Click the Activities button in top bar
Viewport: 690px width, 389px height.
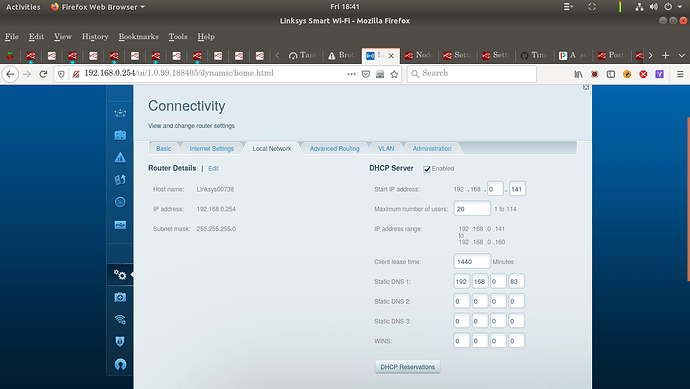pyautogui.click(x=23, y=7)
